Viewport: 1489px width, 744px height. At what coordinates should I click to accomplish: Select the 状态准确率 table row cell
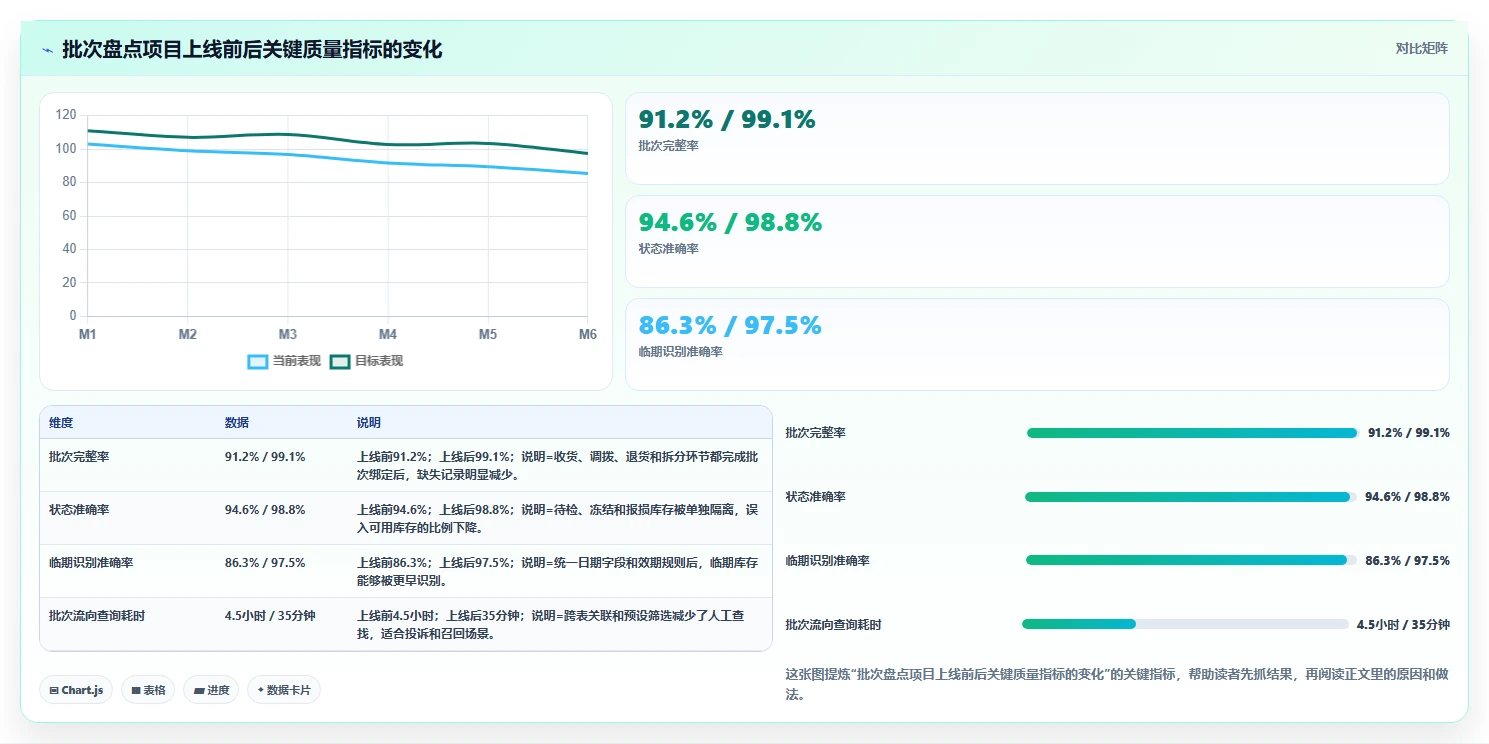[79, 510]
